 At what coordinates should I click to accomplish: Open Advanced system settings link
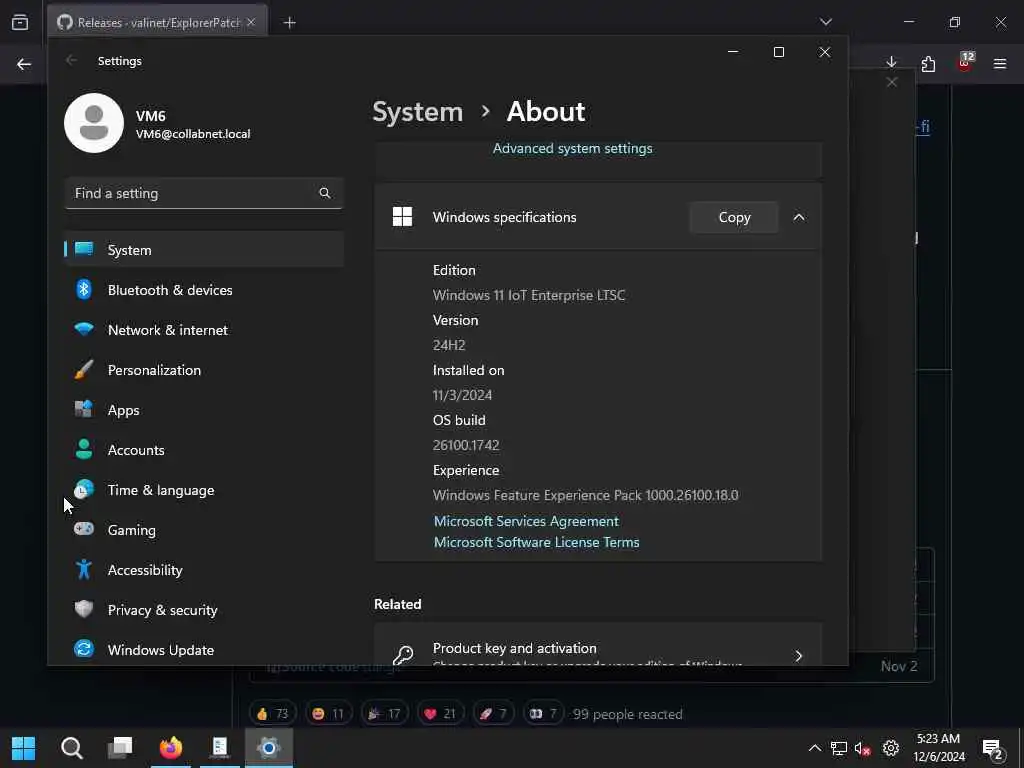[x=573, y=148]
